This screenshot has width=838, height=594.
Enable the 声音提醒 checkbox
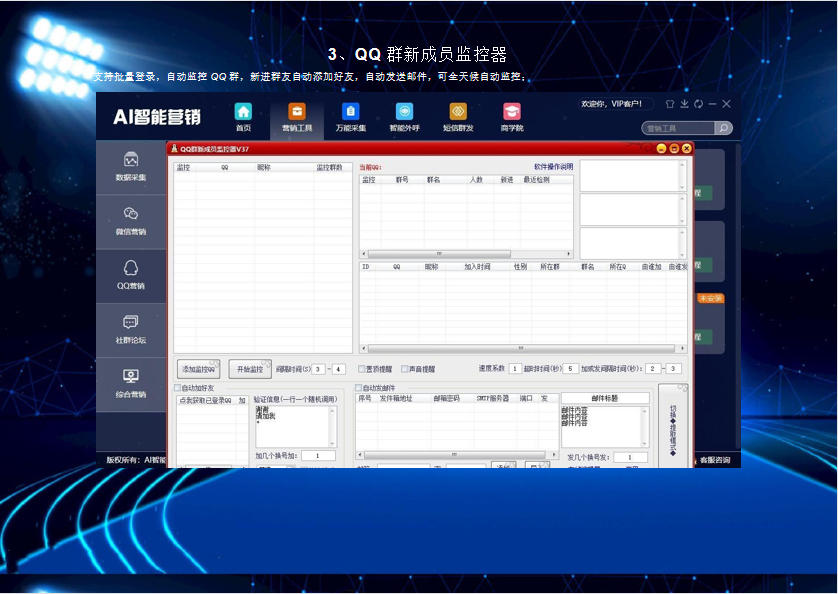point(405,369)
